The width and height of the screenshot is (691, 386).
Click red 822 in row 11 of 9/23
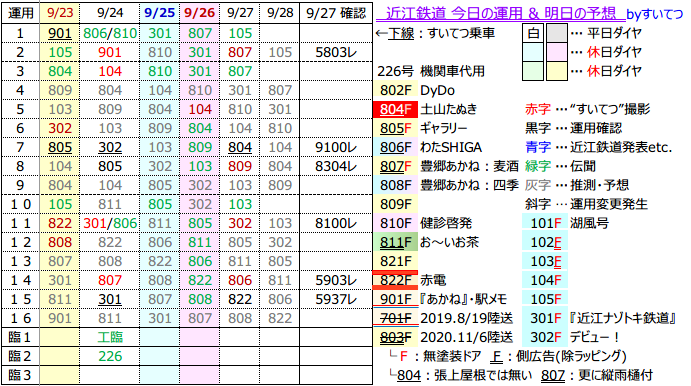tap(59, 223)
